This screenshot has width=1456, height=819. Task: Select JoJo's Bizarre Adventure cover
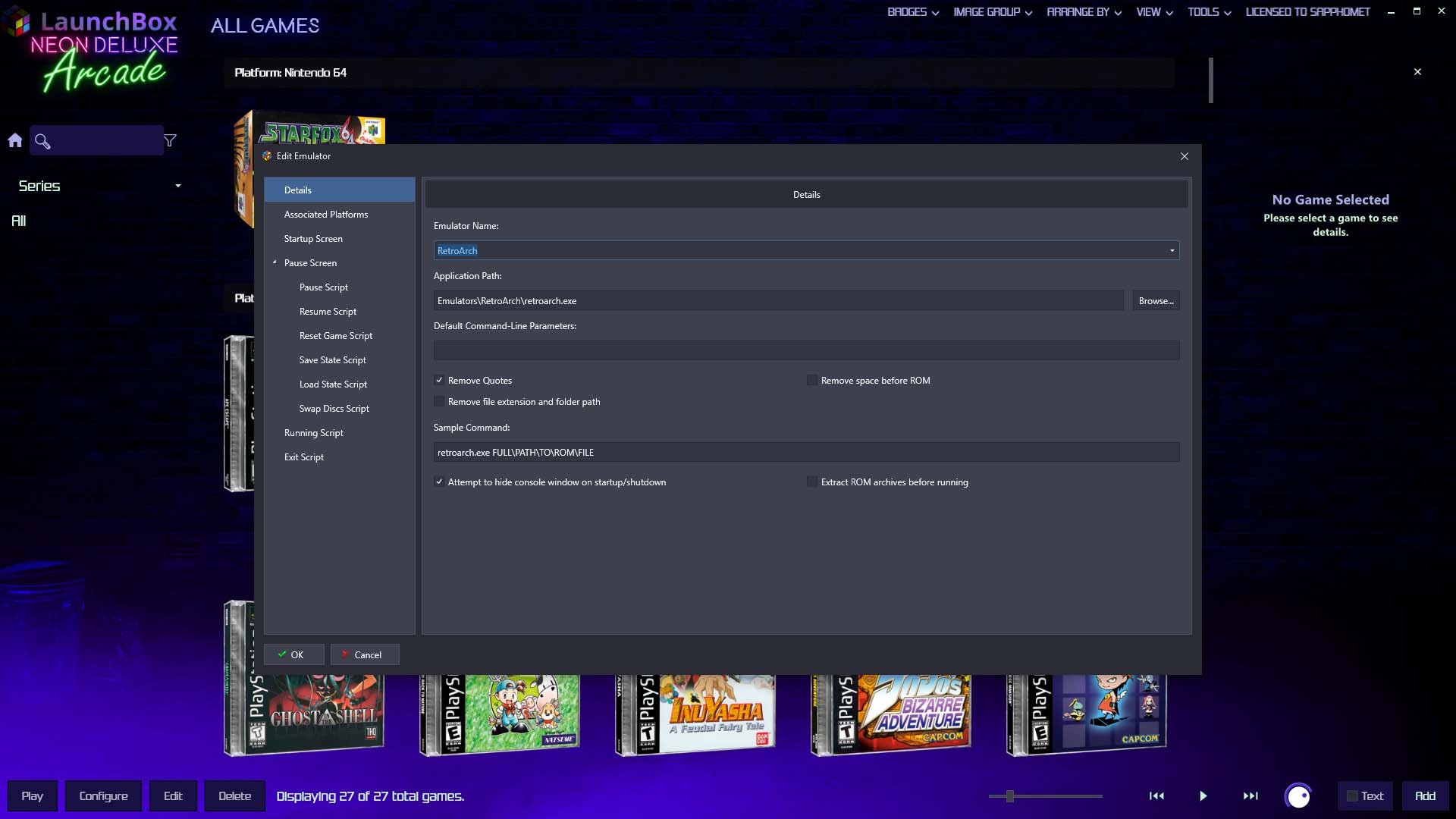click(891, 715)
